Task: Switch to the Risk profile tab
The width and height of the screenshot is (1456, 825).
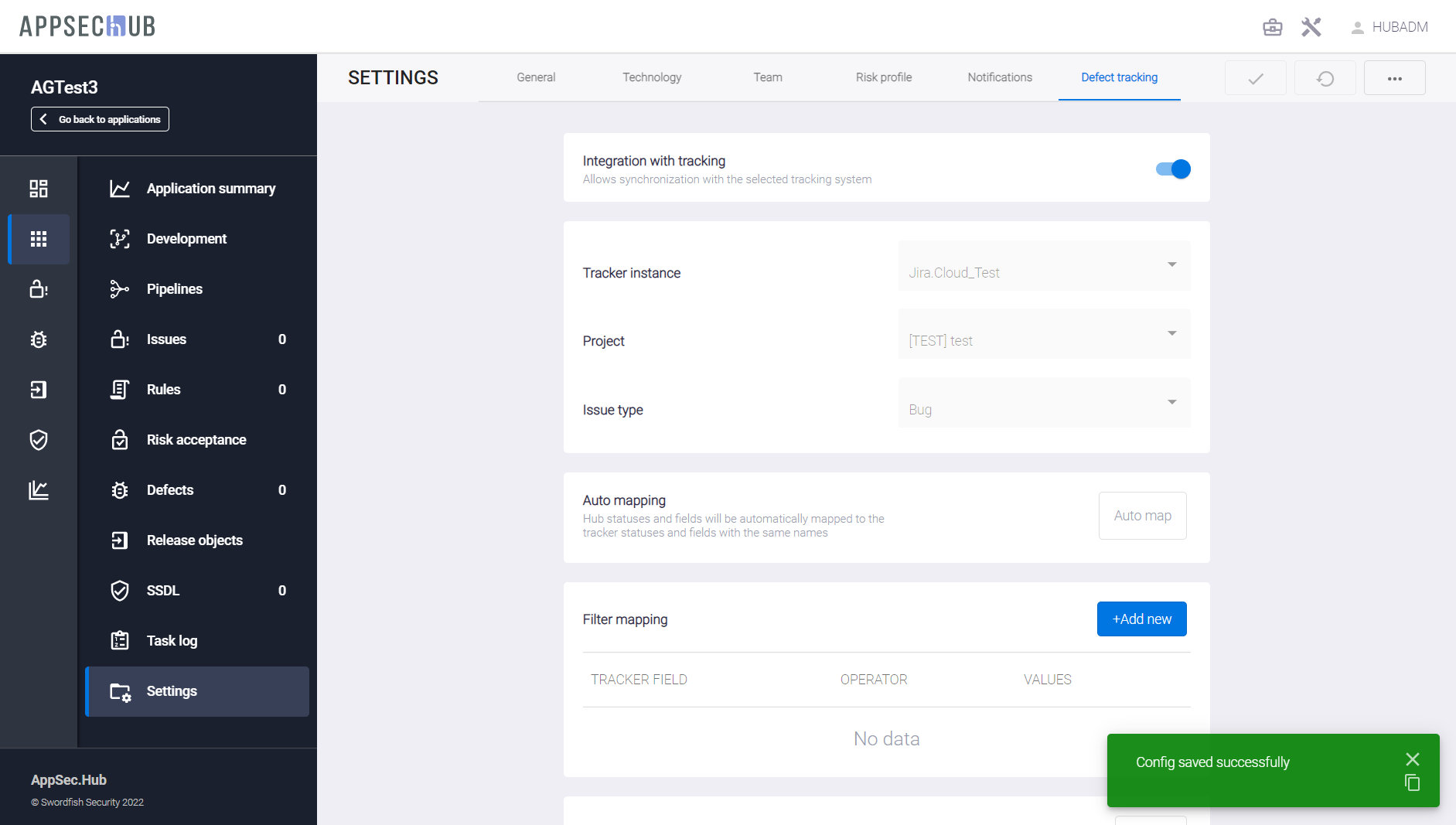Action: tap(883, 77)
